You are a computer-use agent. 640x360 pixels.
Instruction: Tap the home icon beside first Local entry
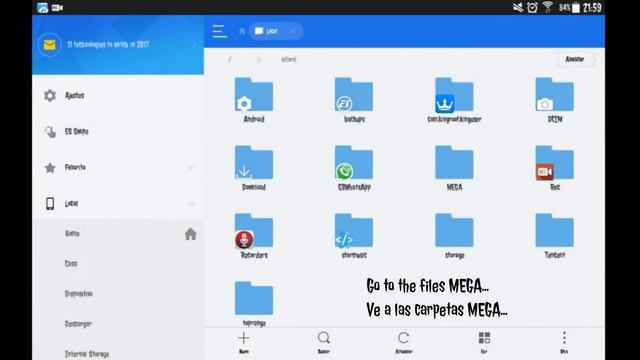(x=190, y=234)
